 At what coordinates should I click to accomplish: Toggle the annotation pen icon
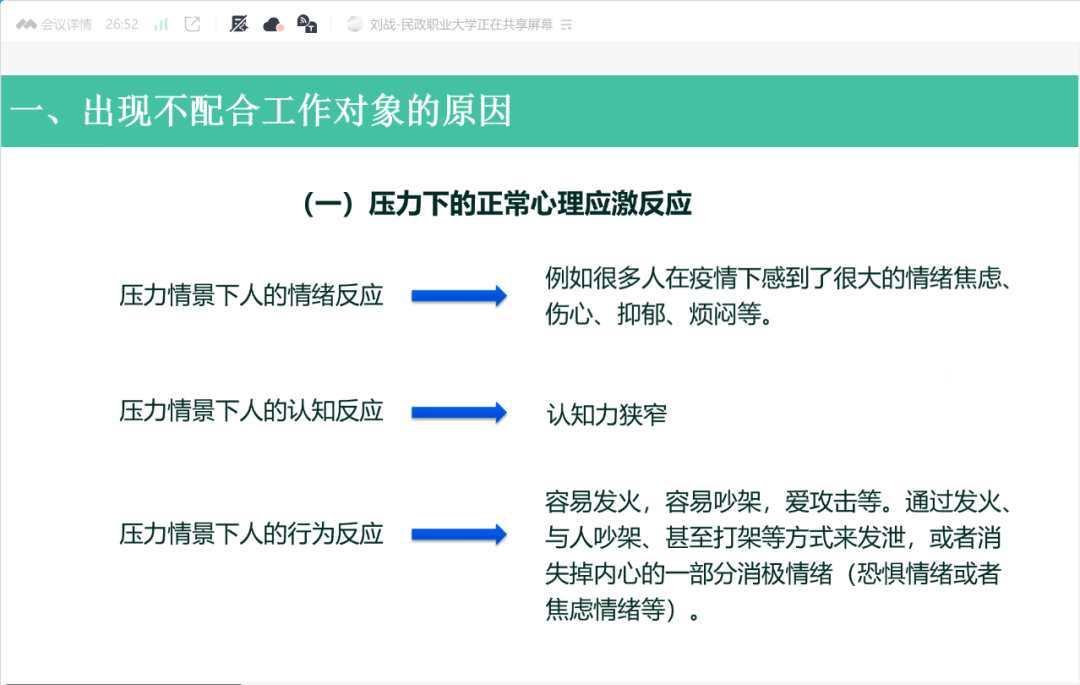238,24
